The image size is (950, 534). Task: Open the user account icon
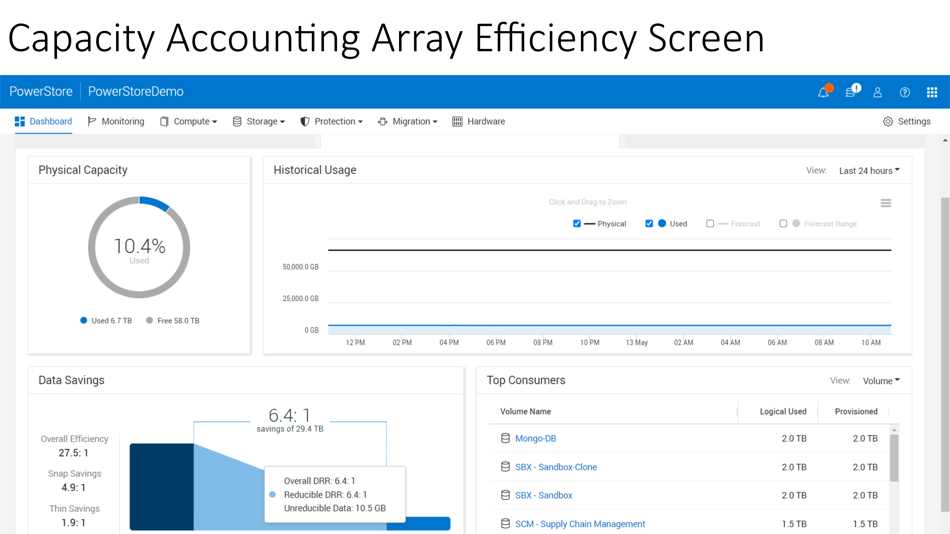coord(878,92)
